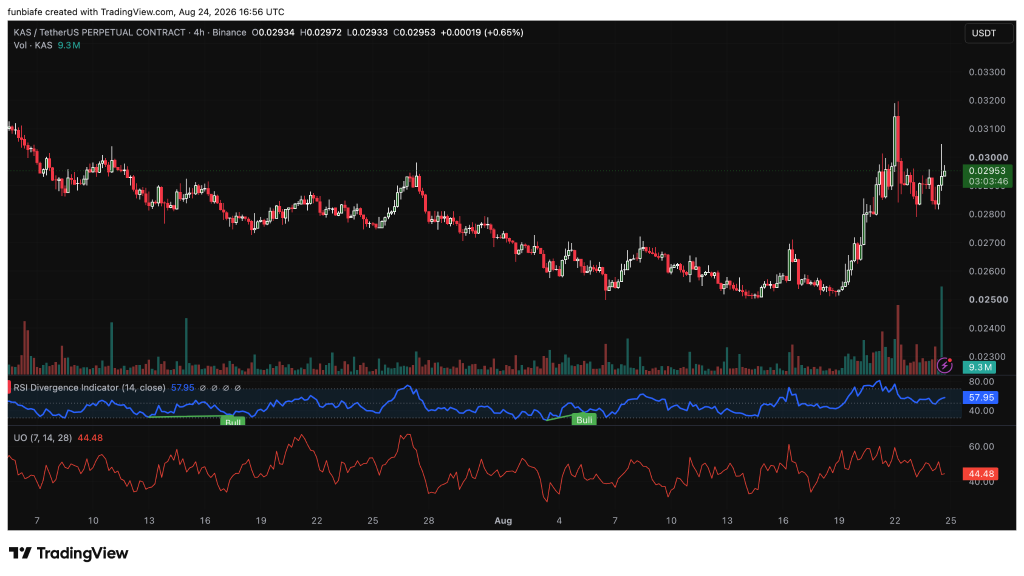Click the change value +0.00019 (+0.65%)
1024x576 pixels.
tap(482, 32)
